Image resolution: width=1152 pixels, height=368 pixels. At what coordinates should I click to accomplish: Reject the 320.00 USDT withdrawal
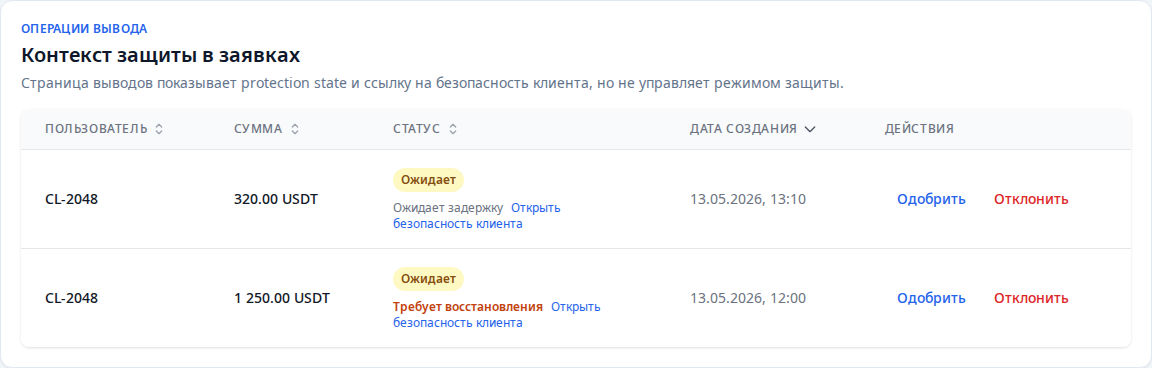(1031, 199)
